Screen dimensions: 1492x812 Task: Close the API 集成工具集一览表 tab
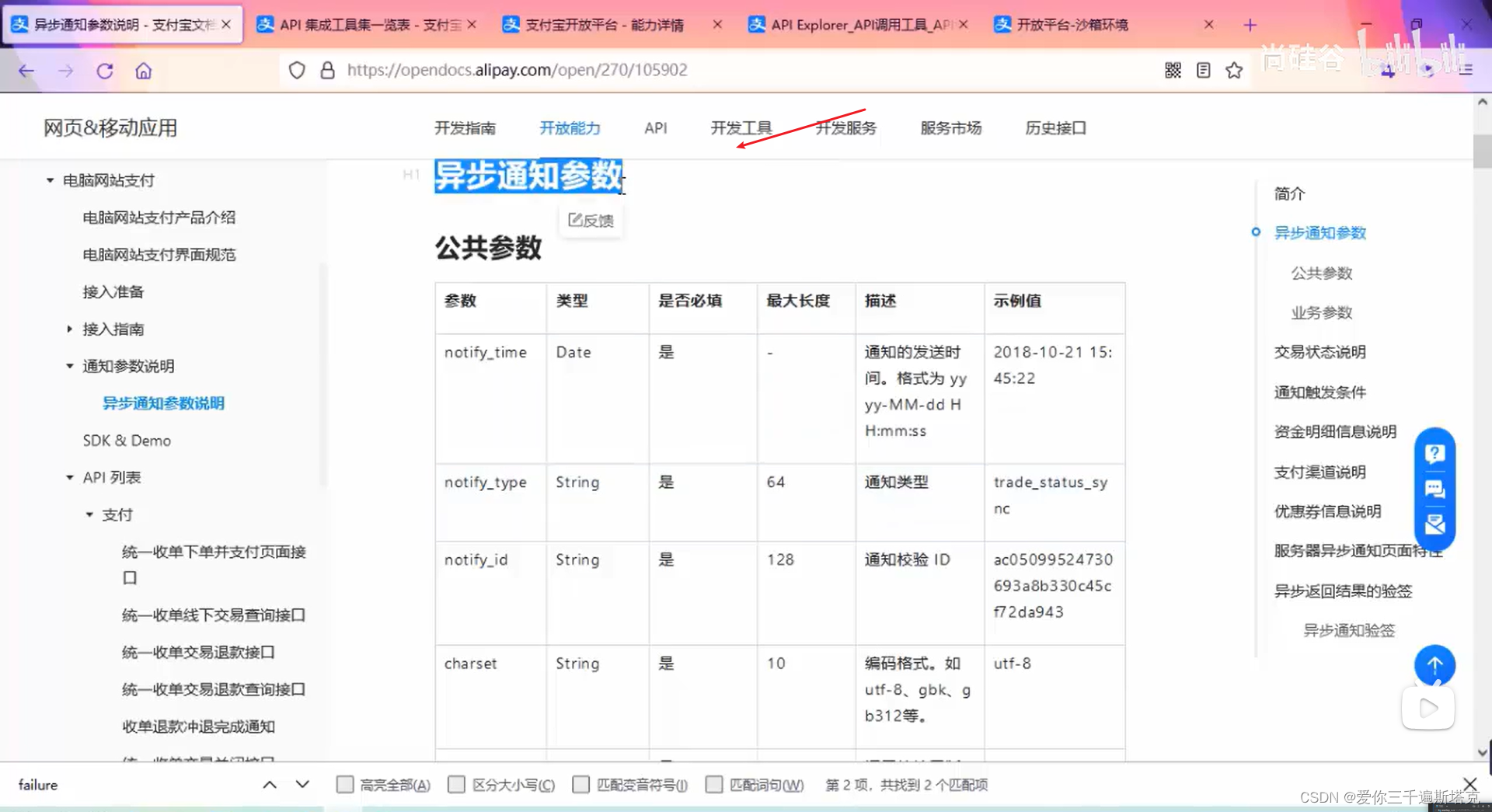click(x=472, y=25)
